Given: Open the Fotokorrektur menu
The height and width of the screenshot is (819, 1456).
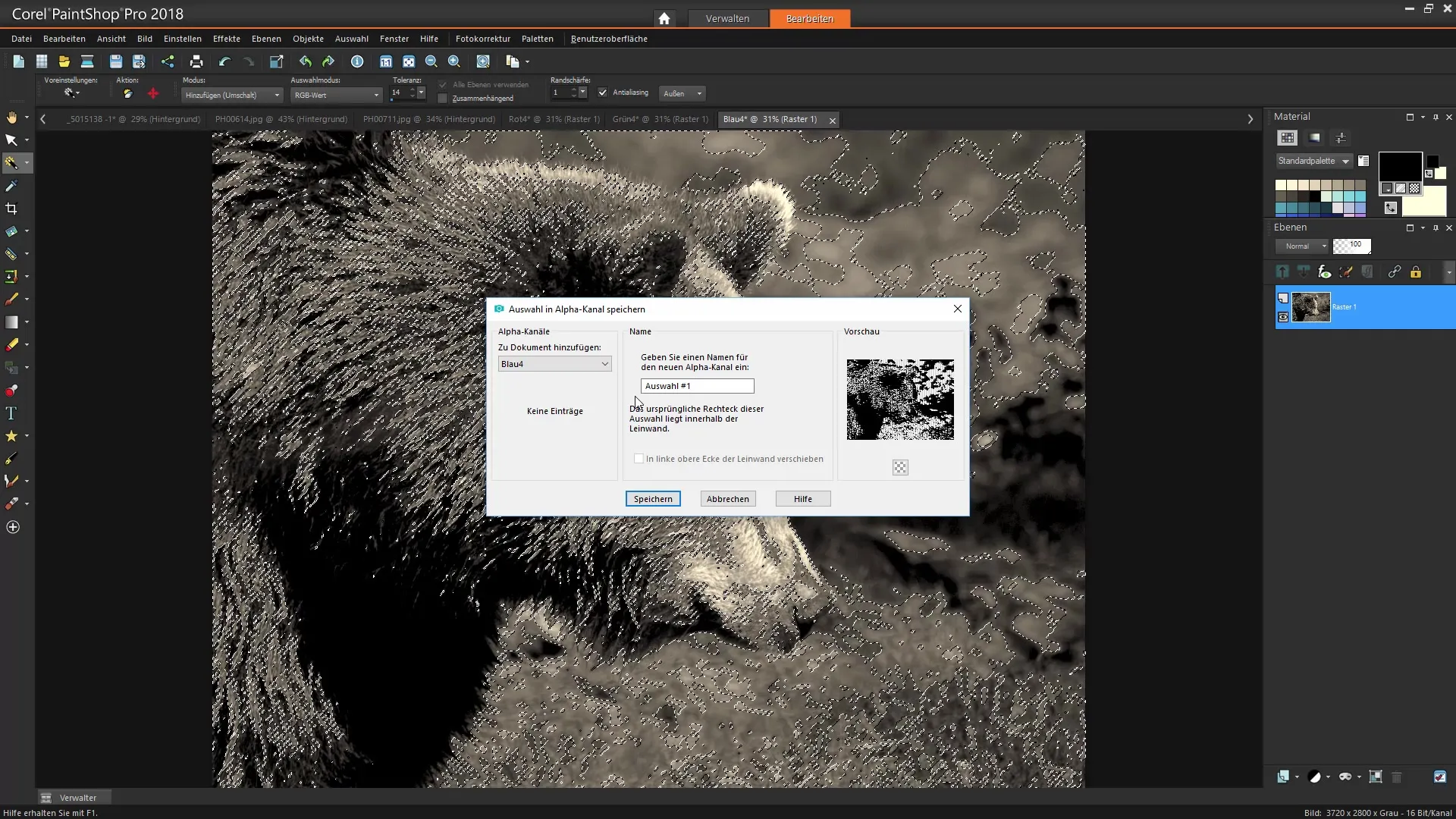Looking at the screenshot, I should [x=483, y=39].
